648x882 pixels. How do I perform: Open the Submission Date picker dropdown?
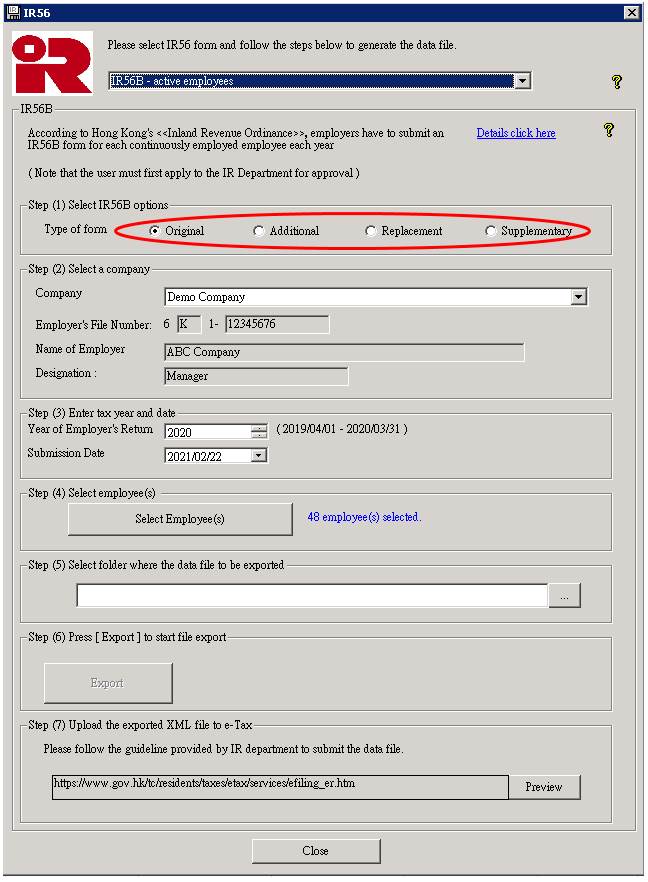click(x=259, y=455)
